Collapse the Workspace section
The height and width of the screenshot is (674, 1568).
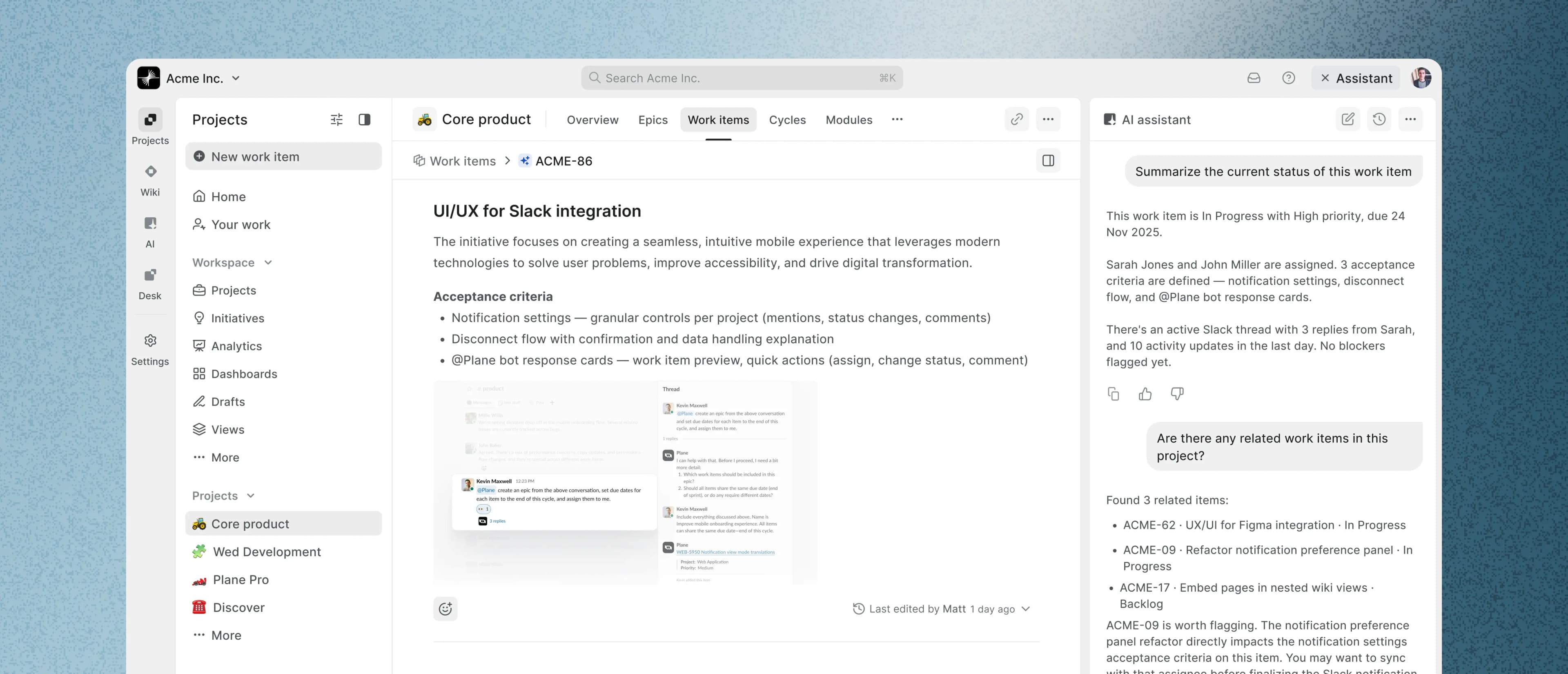click(x=268, y=263)
